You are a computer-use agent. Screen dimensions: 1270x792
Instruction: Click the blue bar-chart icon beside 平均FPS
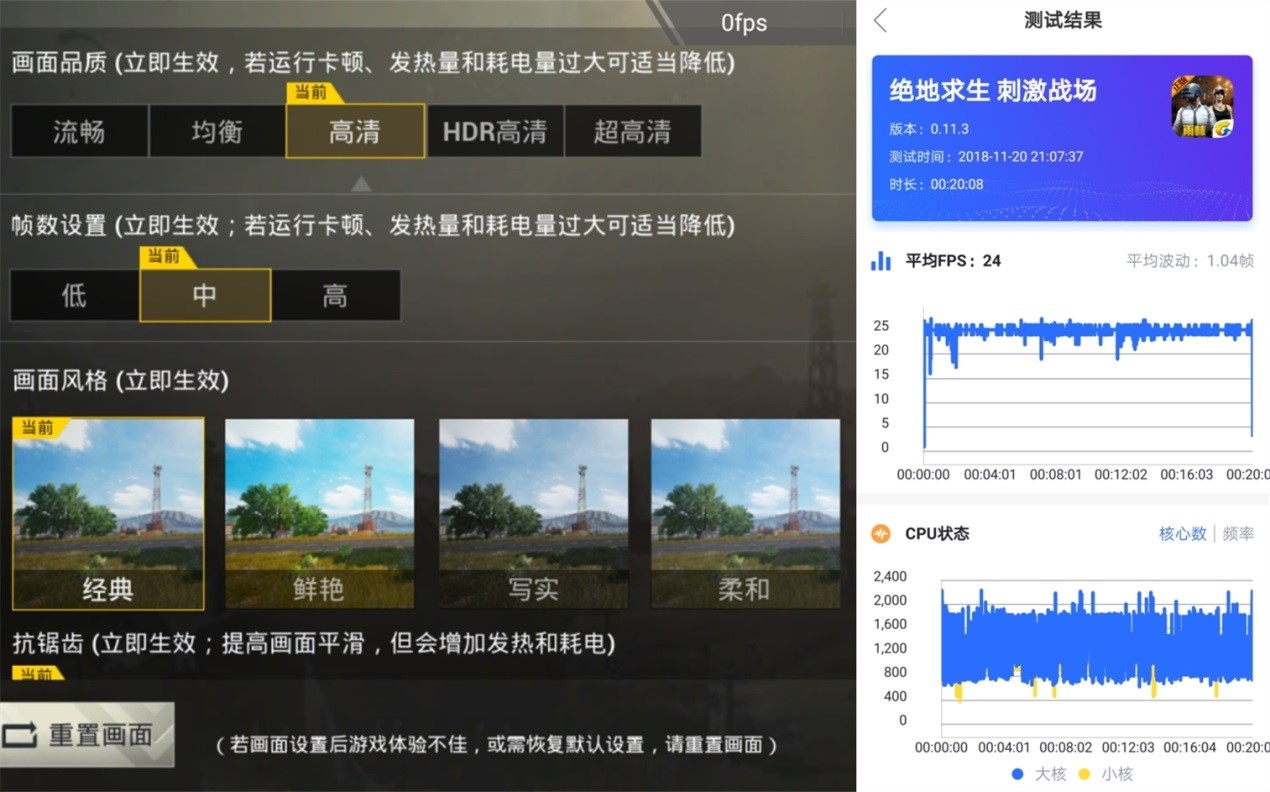(x=880, y=260)
